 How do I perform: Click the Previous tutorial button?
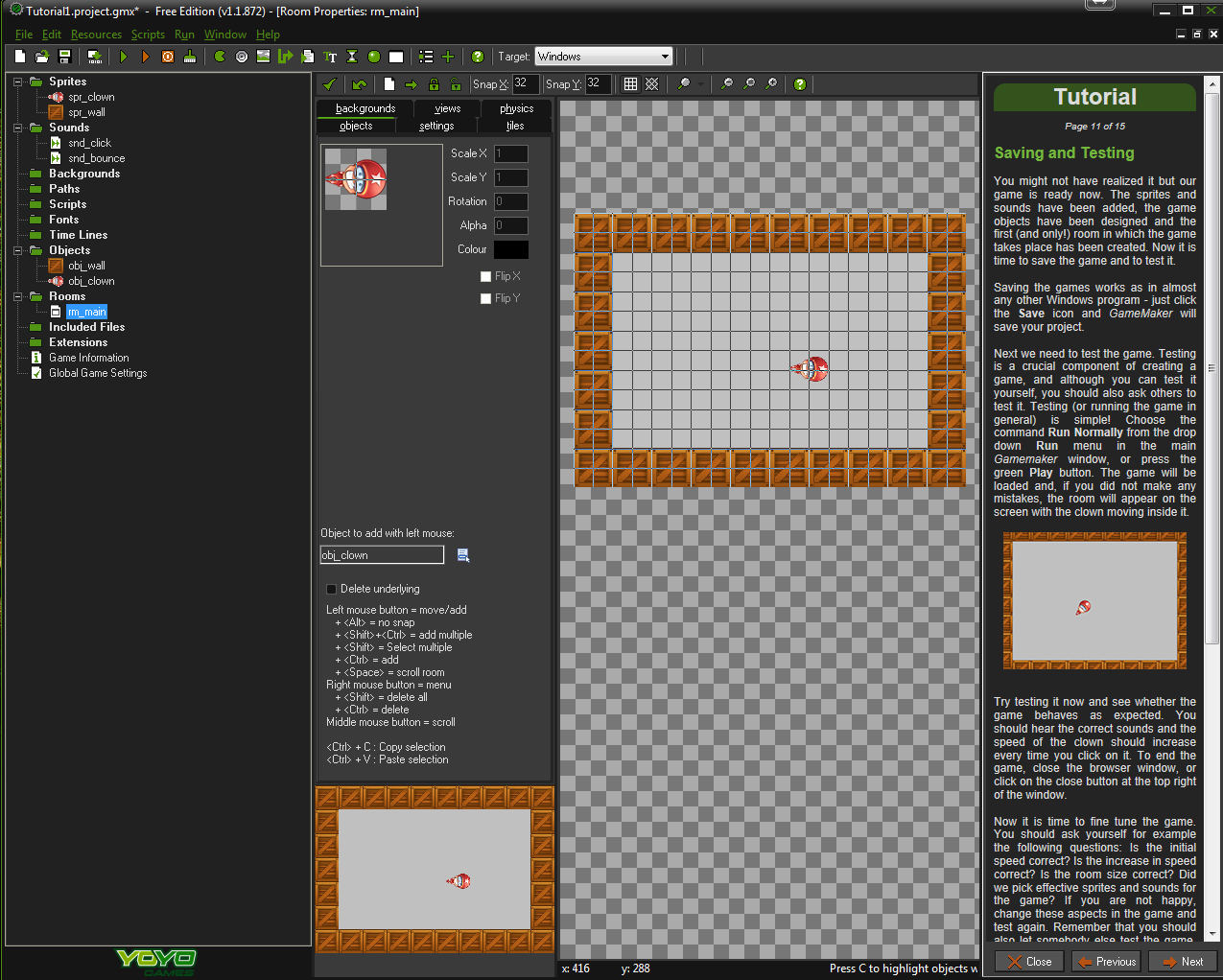1107,962
